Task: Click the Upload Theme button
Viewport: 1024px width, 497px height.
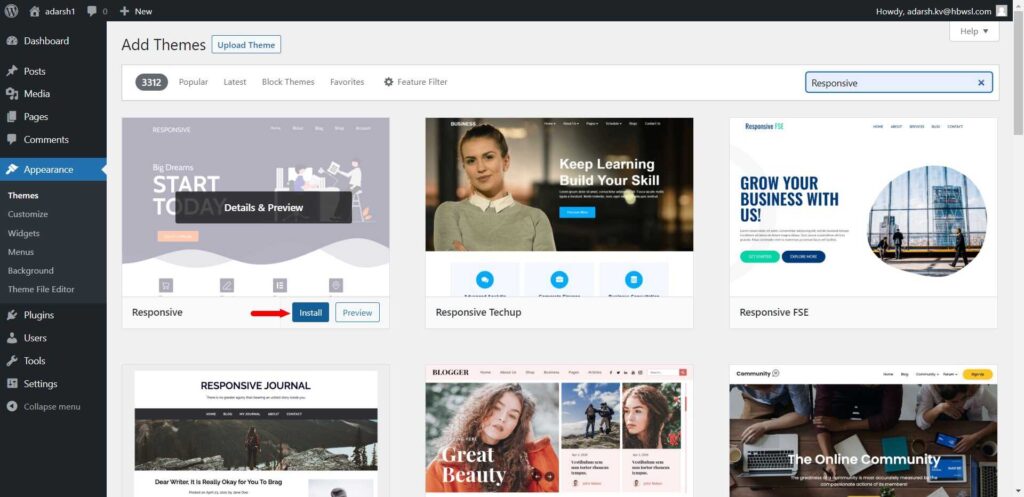Action: tap(246, 45)
